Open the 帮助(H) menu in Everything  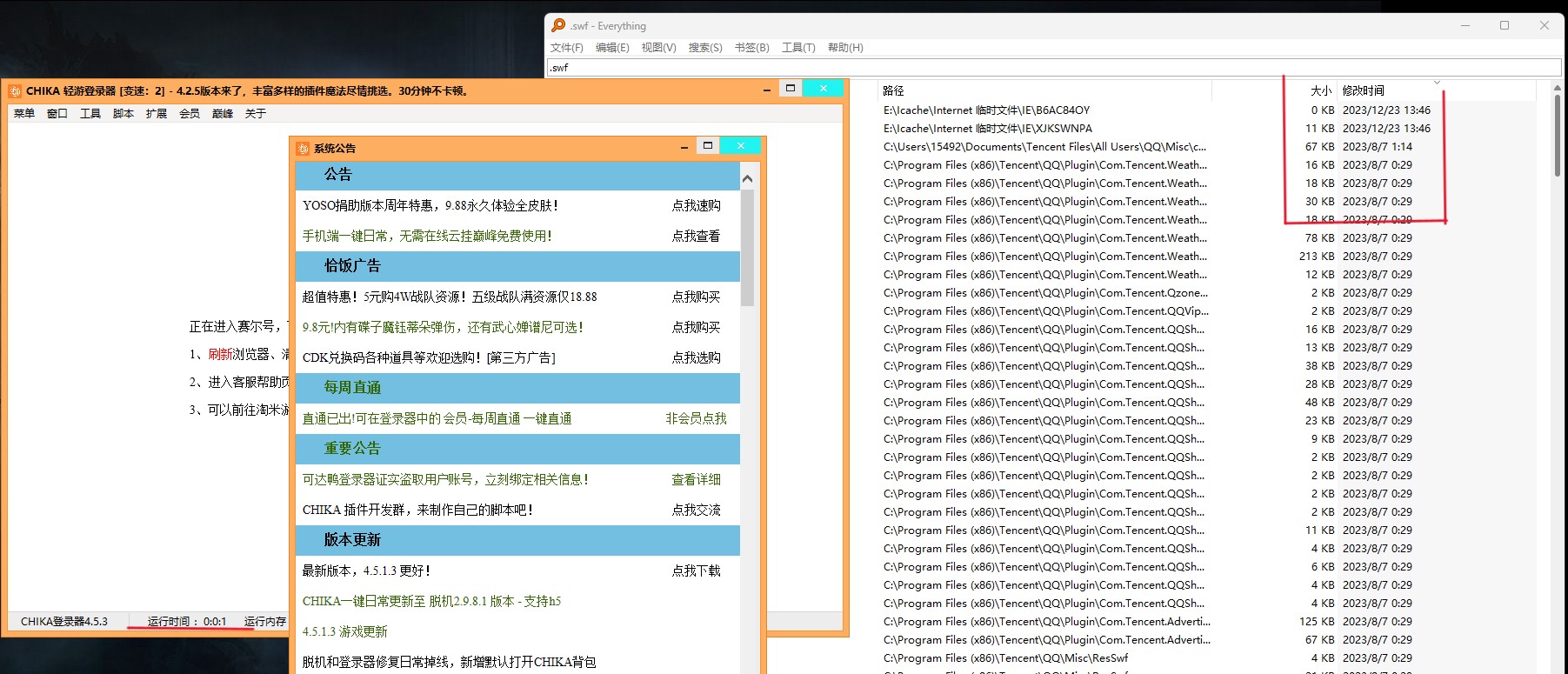[845, 48]
